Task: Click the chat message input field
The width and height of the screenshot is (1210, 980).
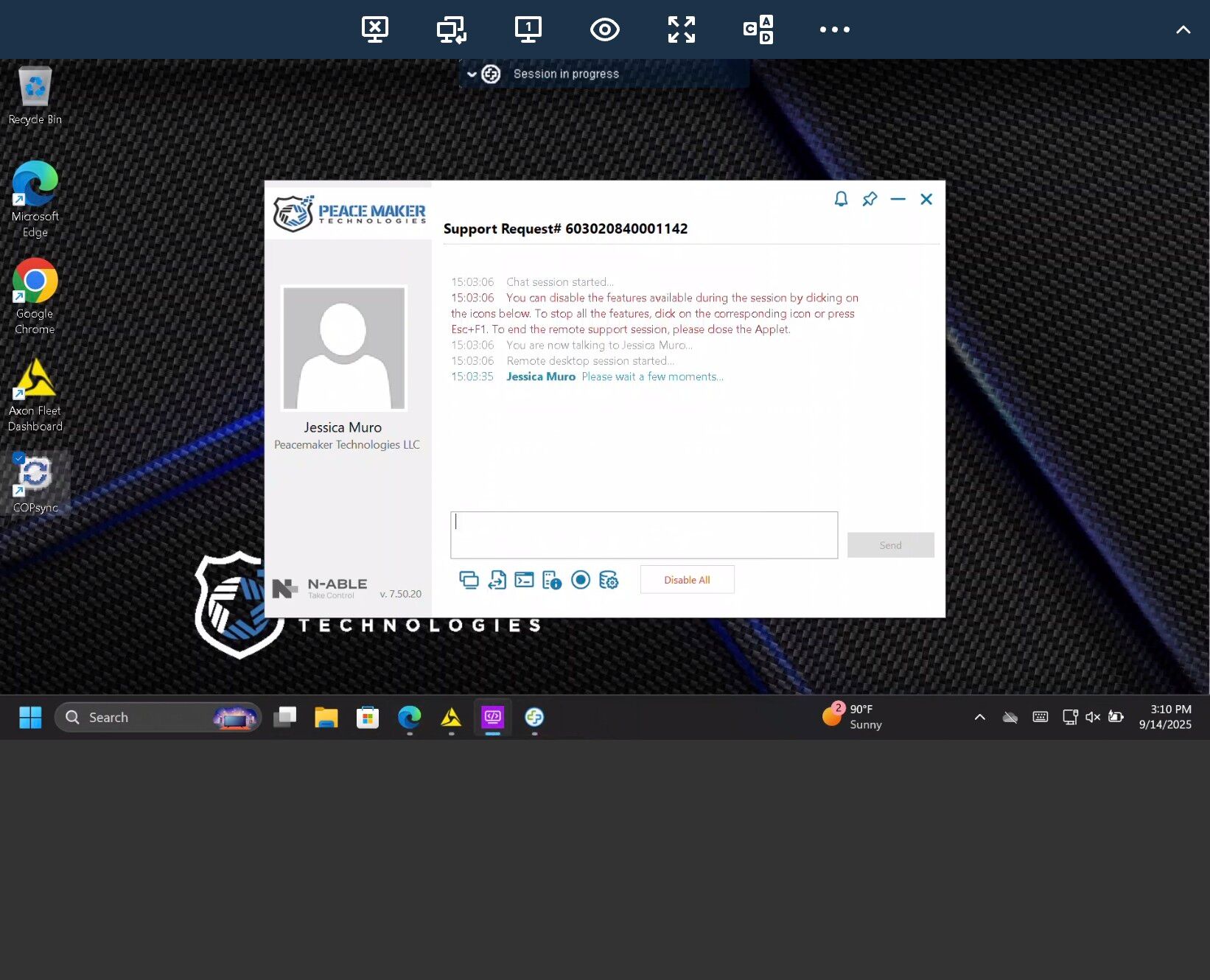Action: pos(644,535)
